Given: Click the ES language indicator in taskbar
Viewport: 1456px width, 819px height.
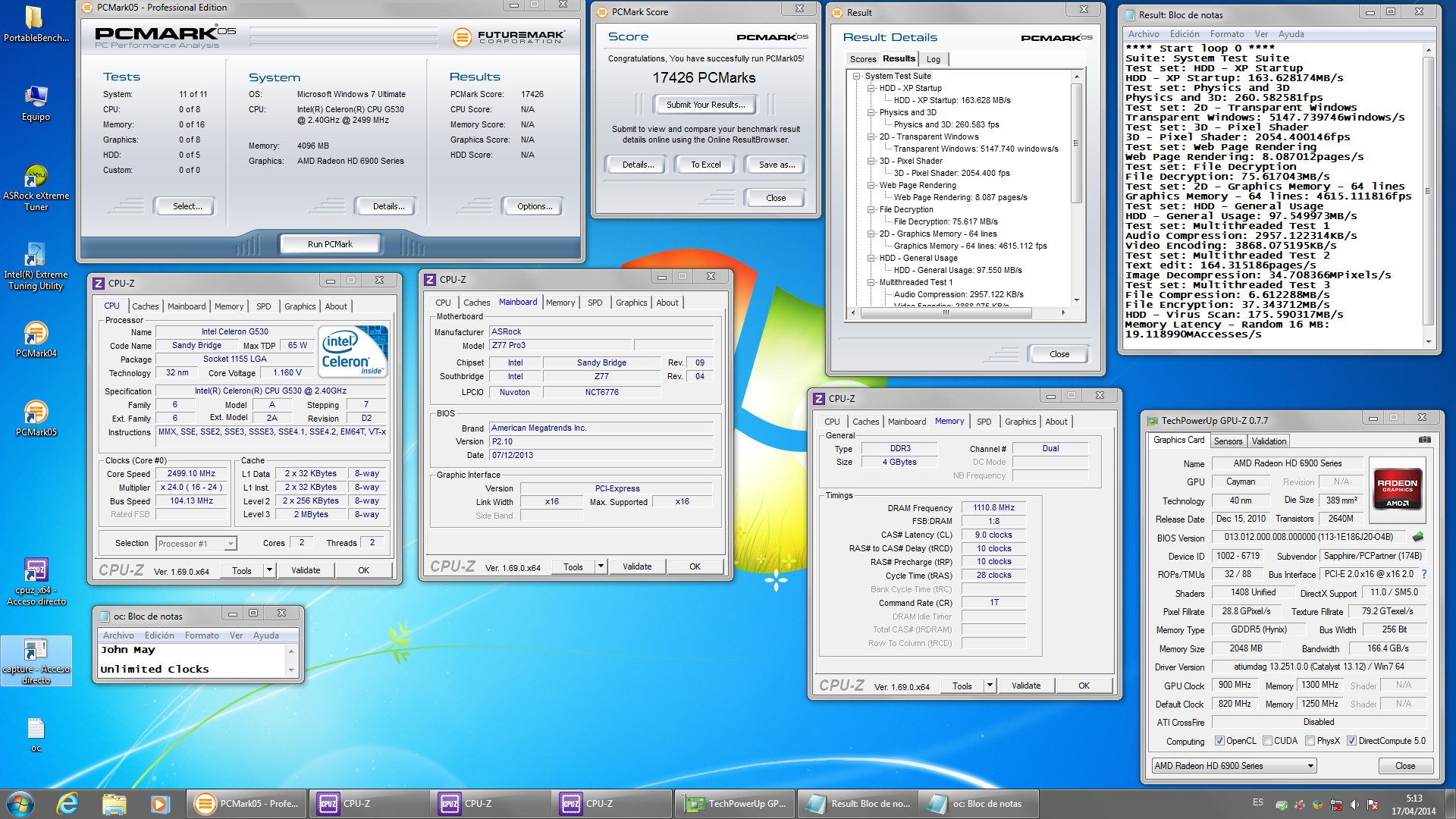Looking at the screenshot, I should coord(1257,802).
